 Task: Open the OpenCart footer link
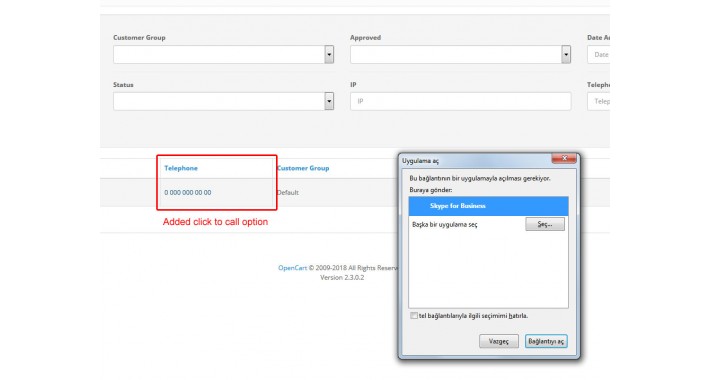click(x=293, y=268)
